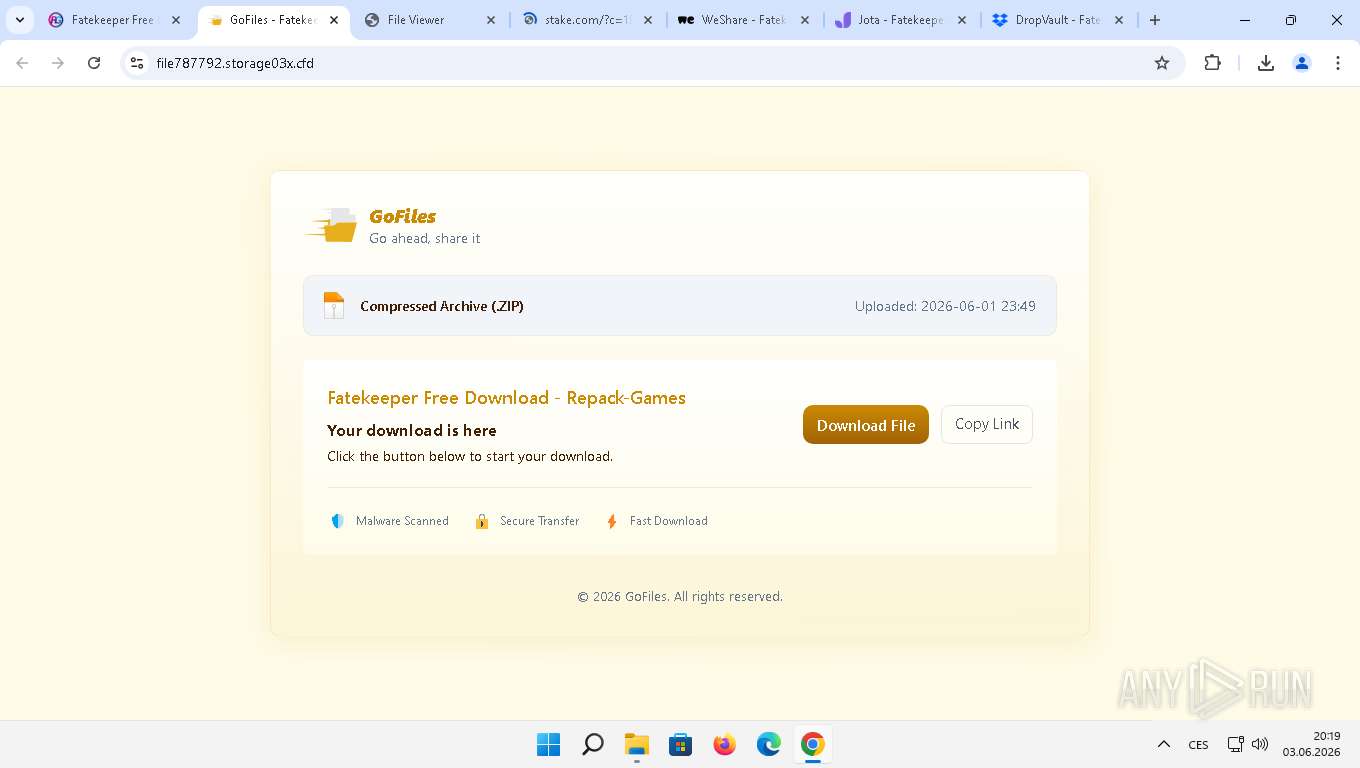
Task: Click the Malware Scanned label
Action: [x=402, y=521]
